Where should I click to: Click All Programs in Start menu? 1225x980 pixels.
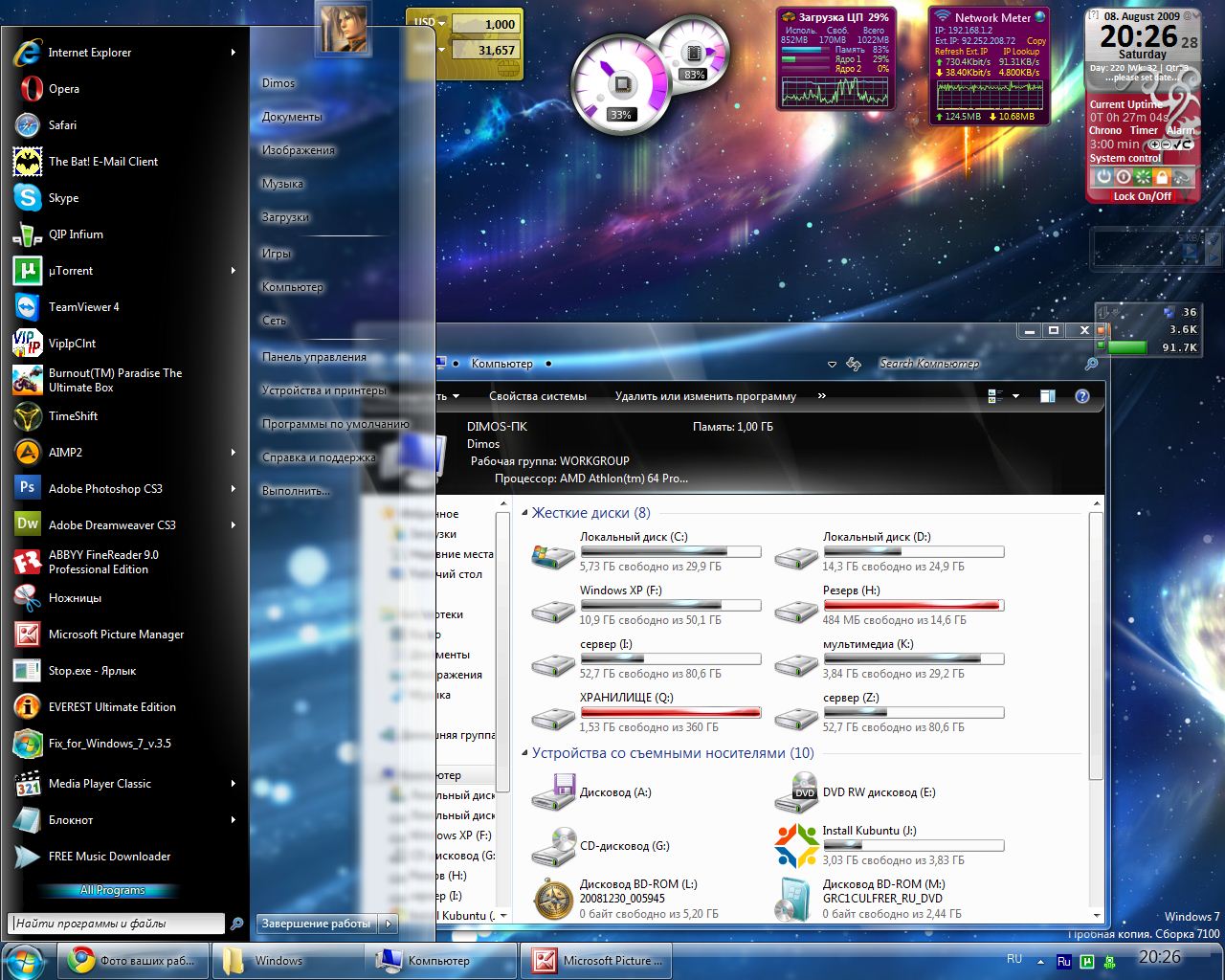click(x=113, y=890)
